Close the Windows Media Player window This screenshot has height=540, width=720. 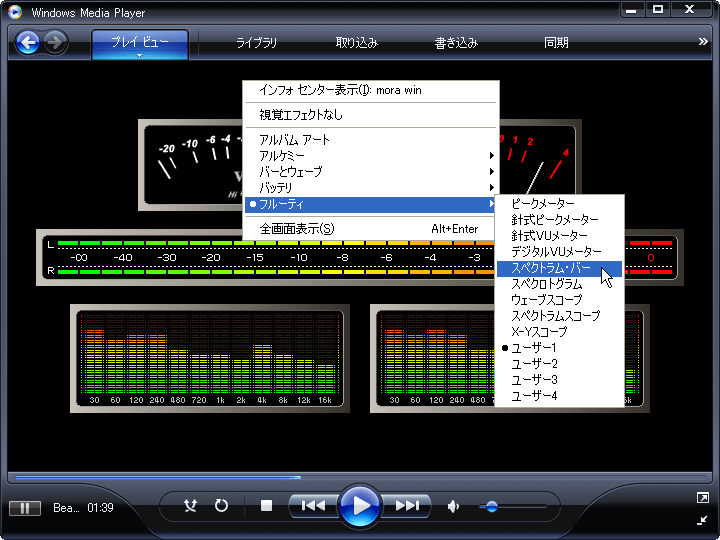690,10
